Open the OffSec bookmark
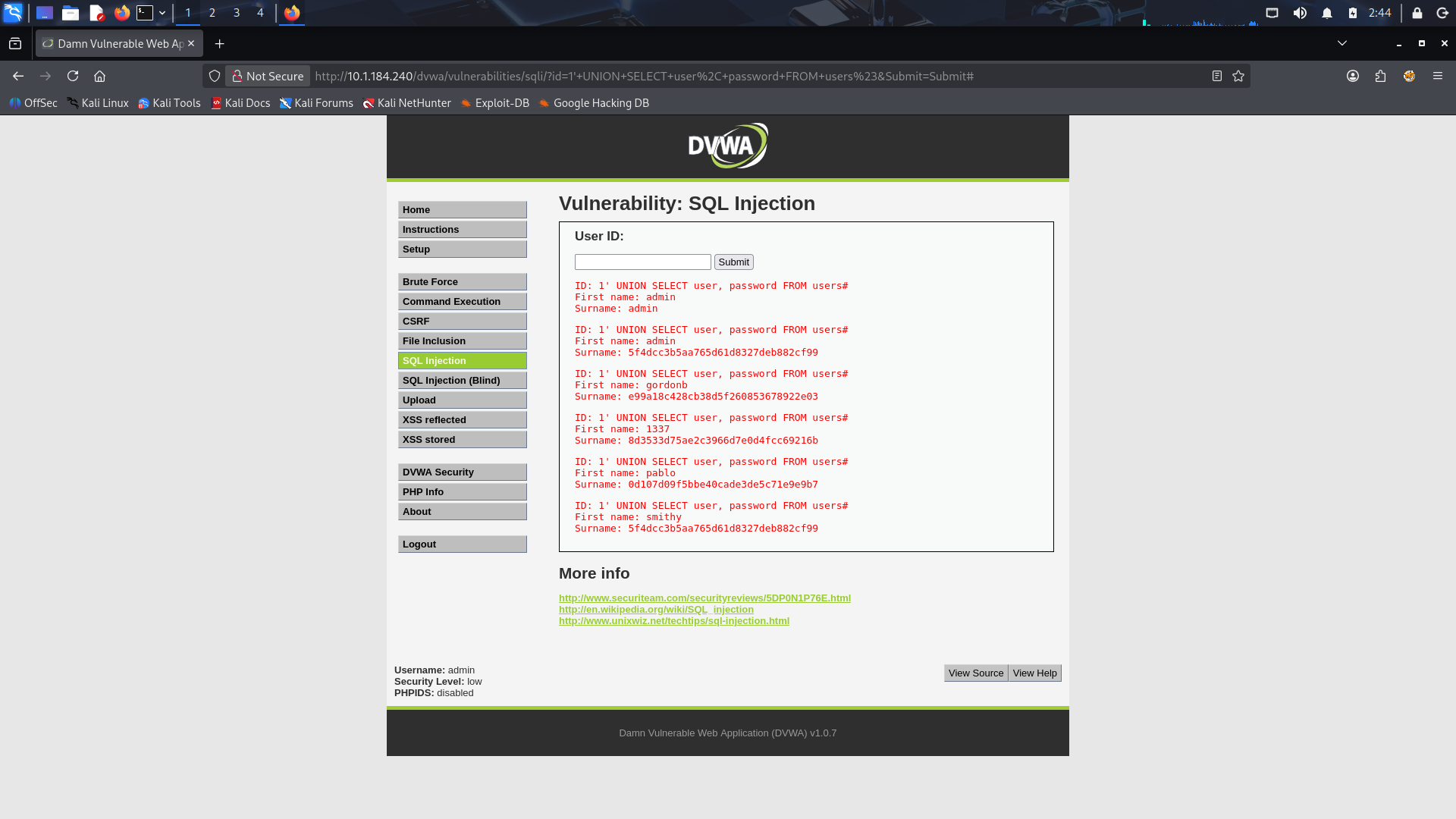The width and height of the screenshot is (1456, 819). click(x=33, y=103)
